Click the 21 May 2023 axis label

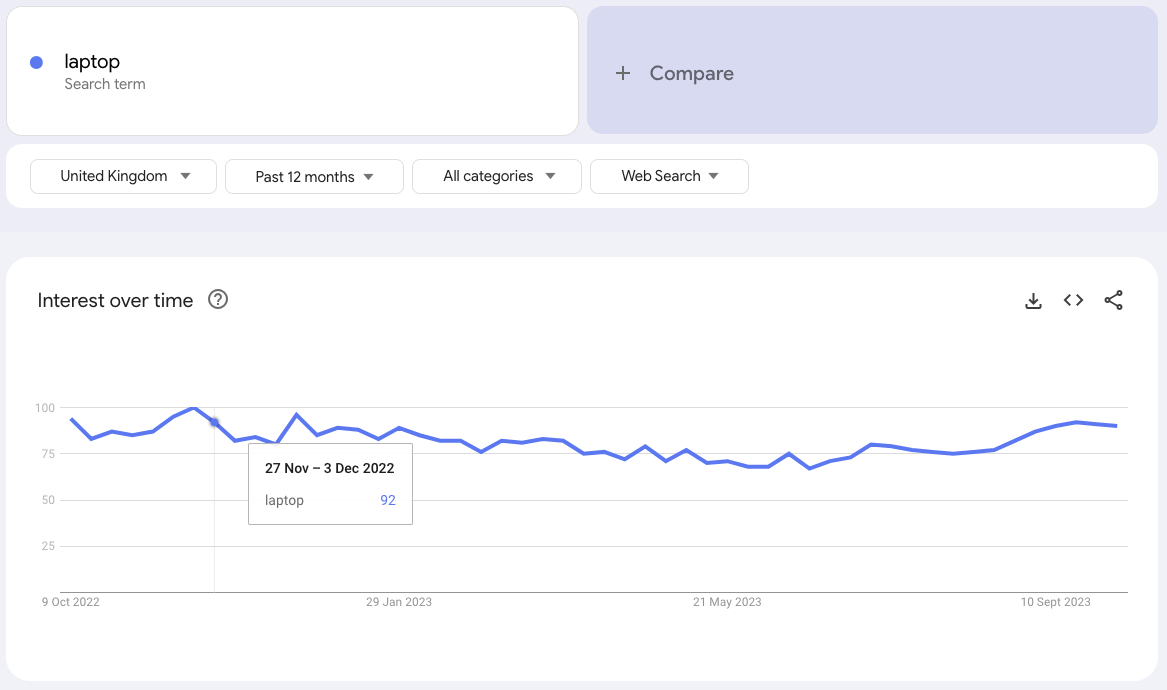[x=727, y=602]
